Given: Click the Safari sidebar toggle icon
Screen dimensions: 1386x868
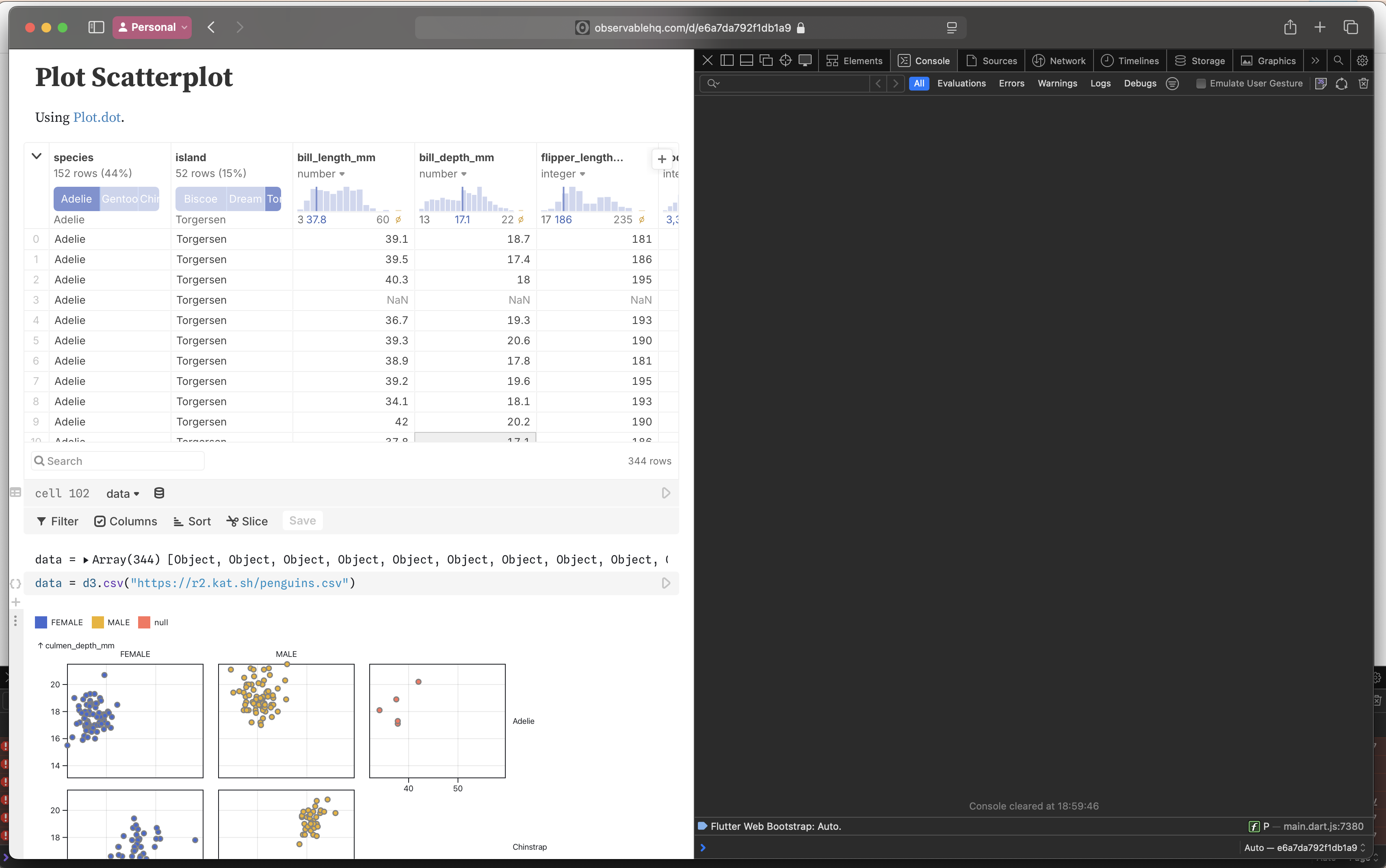Looking at the screenshot, I should click(96, 27).
